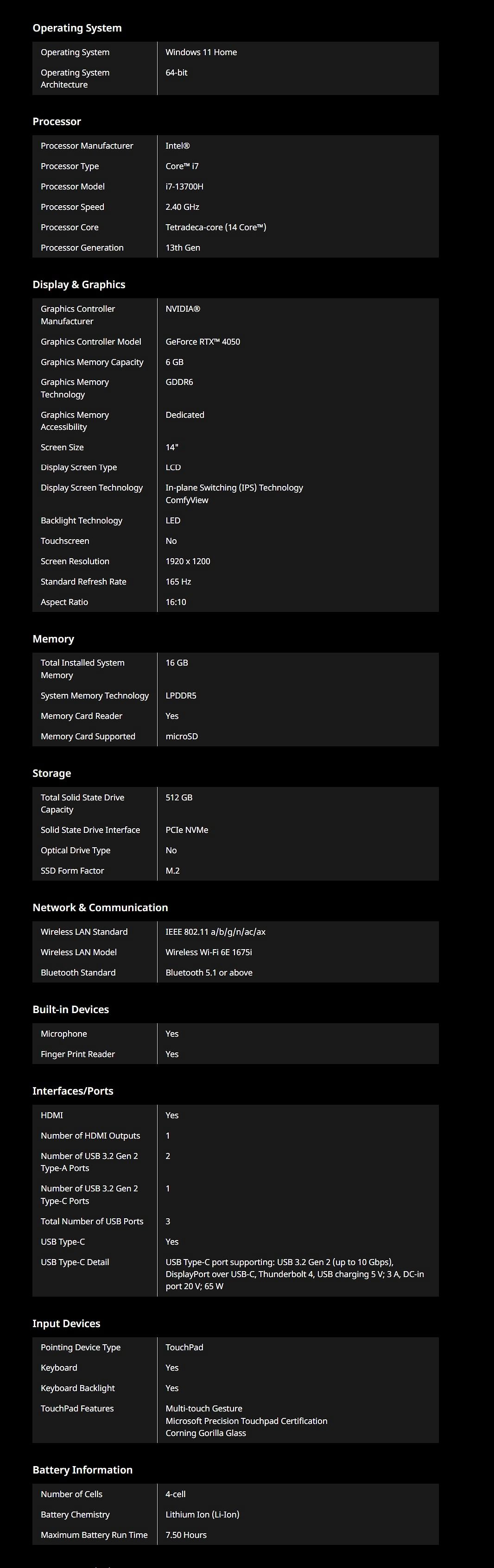
Task: Click the 'Battery Information' heading
Action: 83,1470
